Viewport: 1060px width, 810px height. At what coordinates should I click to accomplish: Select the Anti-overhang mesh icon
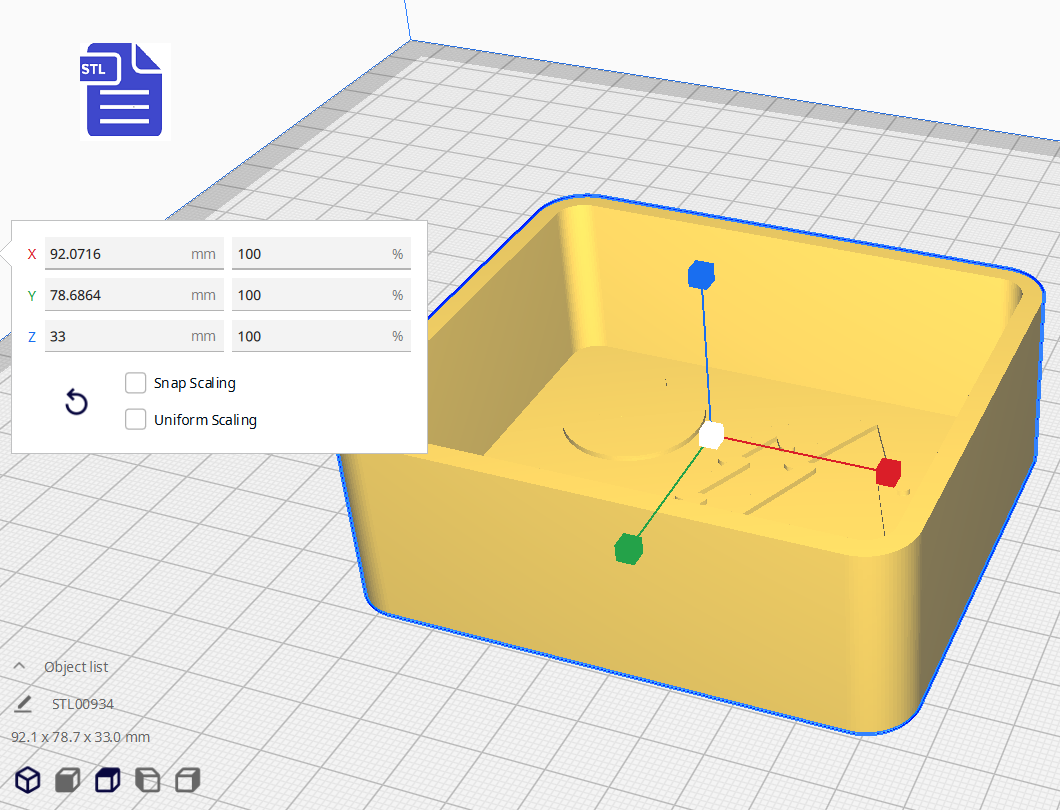pyautogui.click(x=187, y=779)
